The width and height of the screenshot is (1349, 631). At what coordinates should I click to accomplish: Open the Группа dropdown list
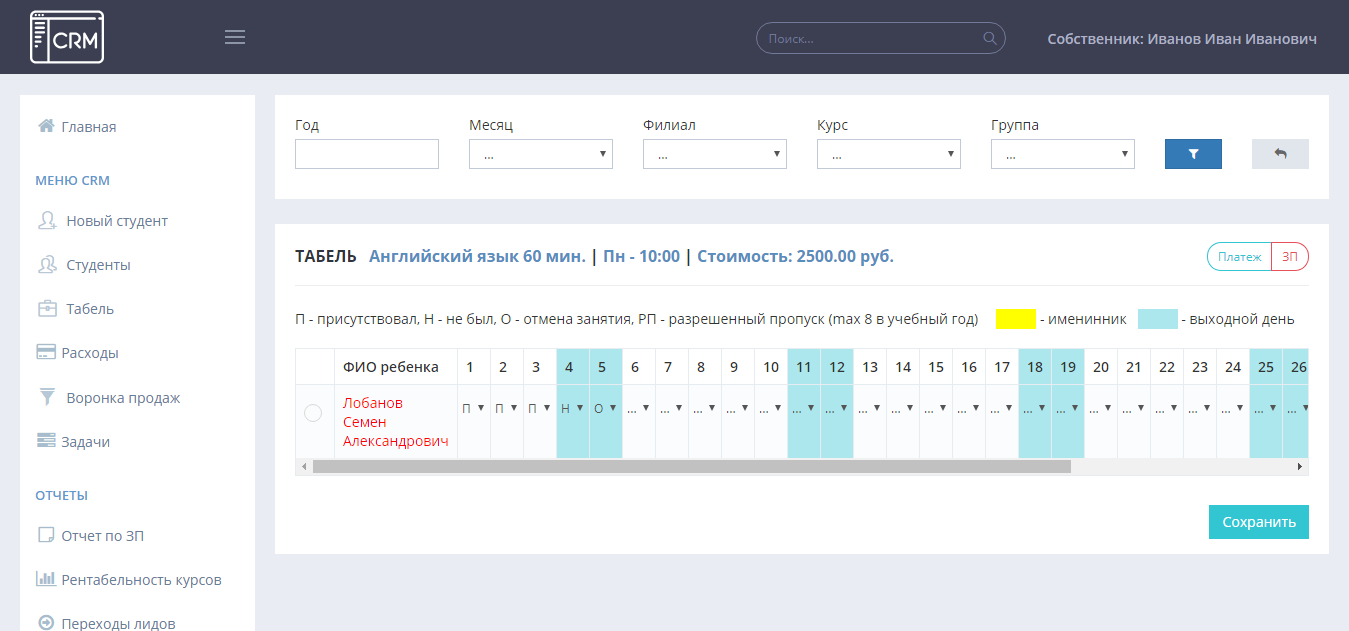(1063, 154)
